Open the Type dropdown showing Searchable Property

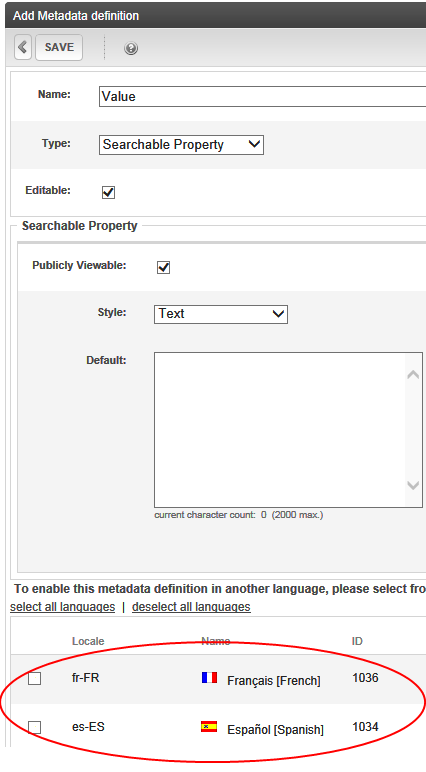tap(181, 145)
